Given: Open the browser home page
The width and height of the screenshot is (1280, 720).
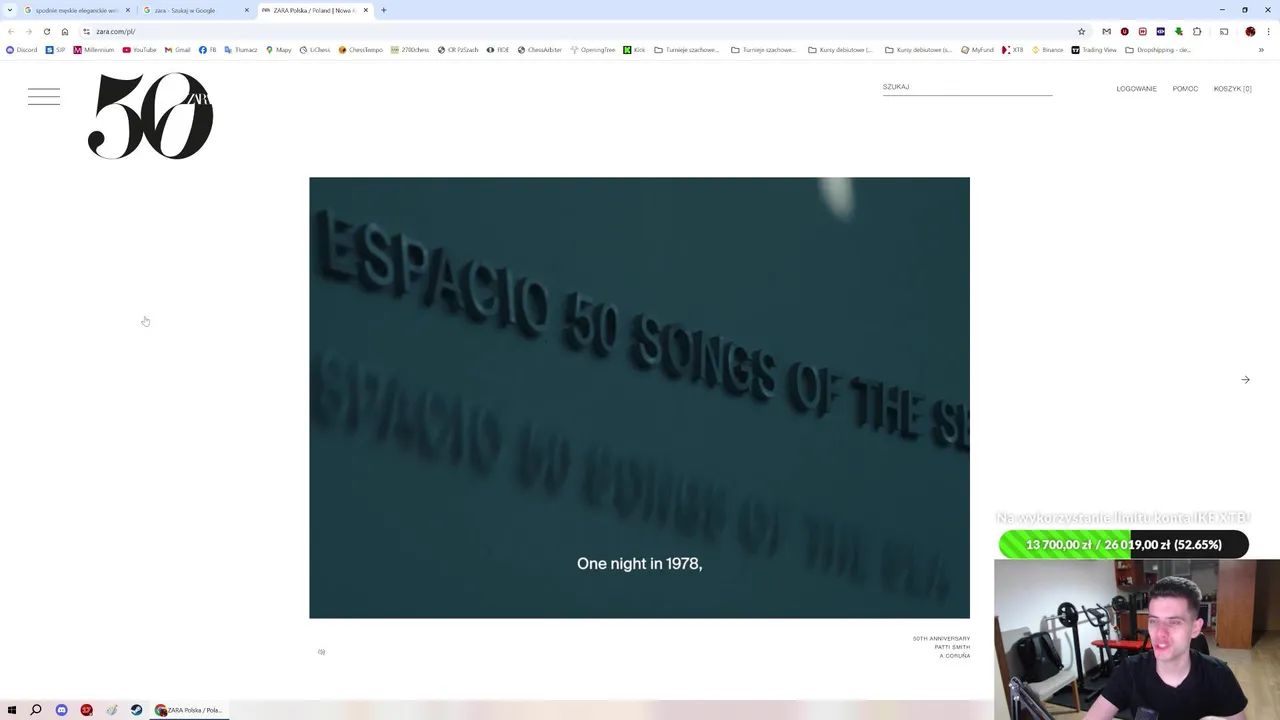Looking at the screenshot, I should click(x=65, y=31).
